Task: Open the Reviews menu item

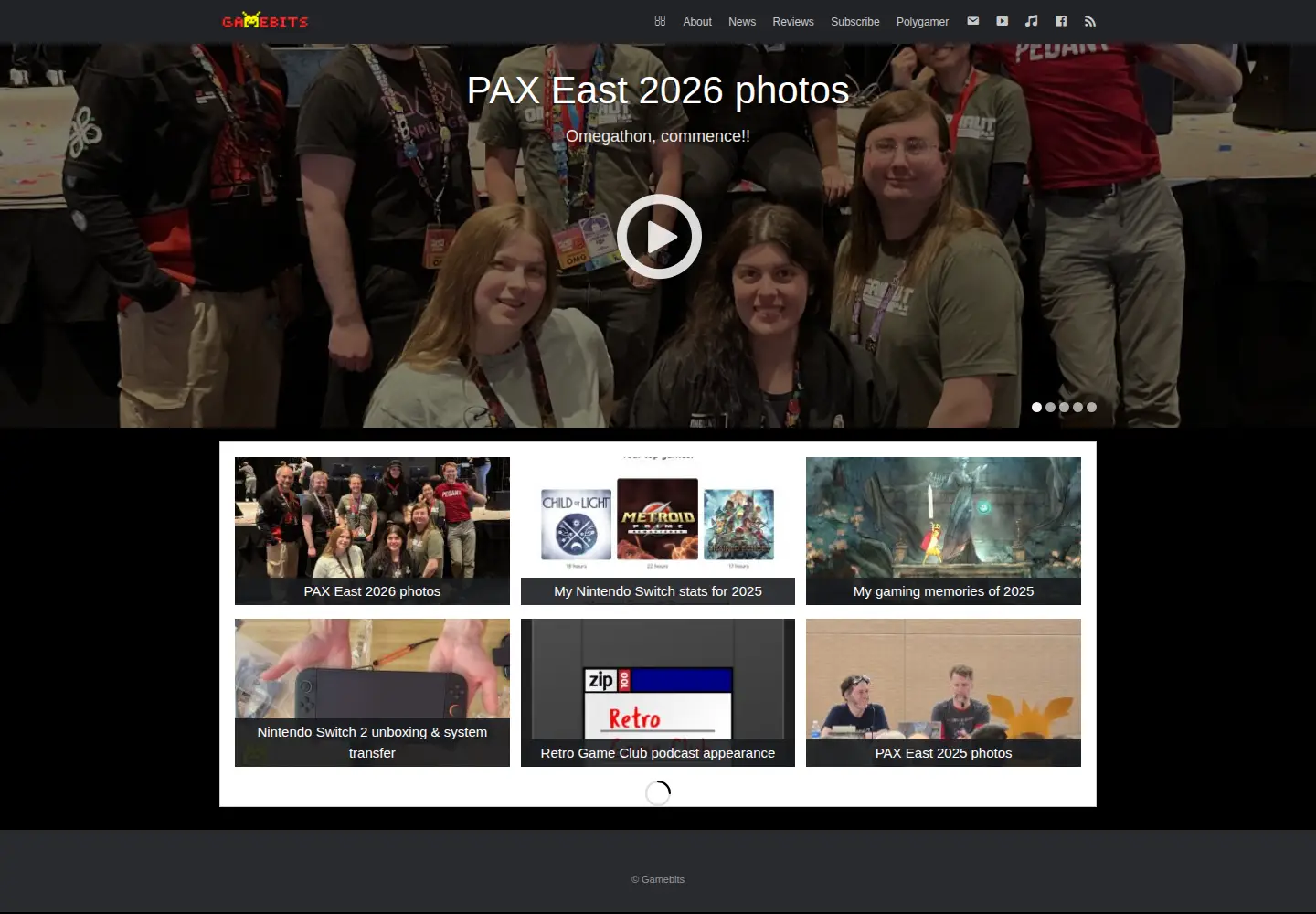Action: 793,22
